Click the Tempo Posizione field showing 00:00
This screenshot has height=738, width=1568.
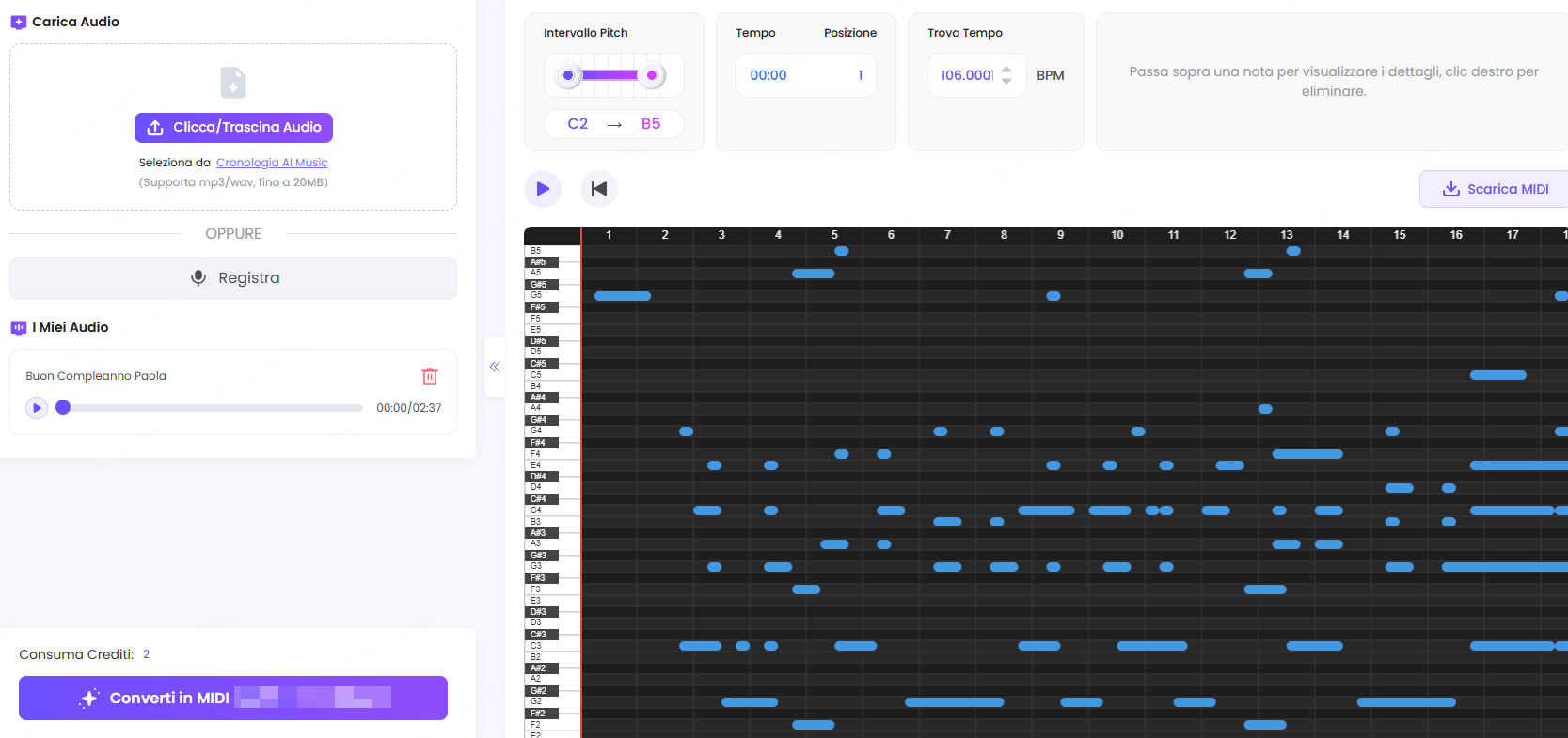[806, 75]
